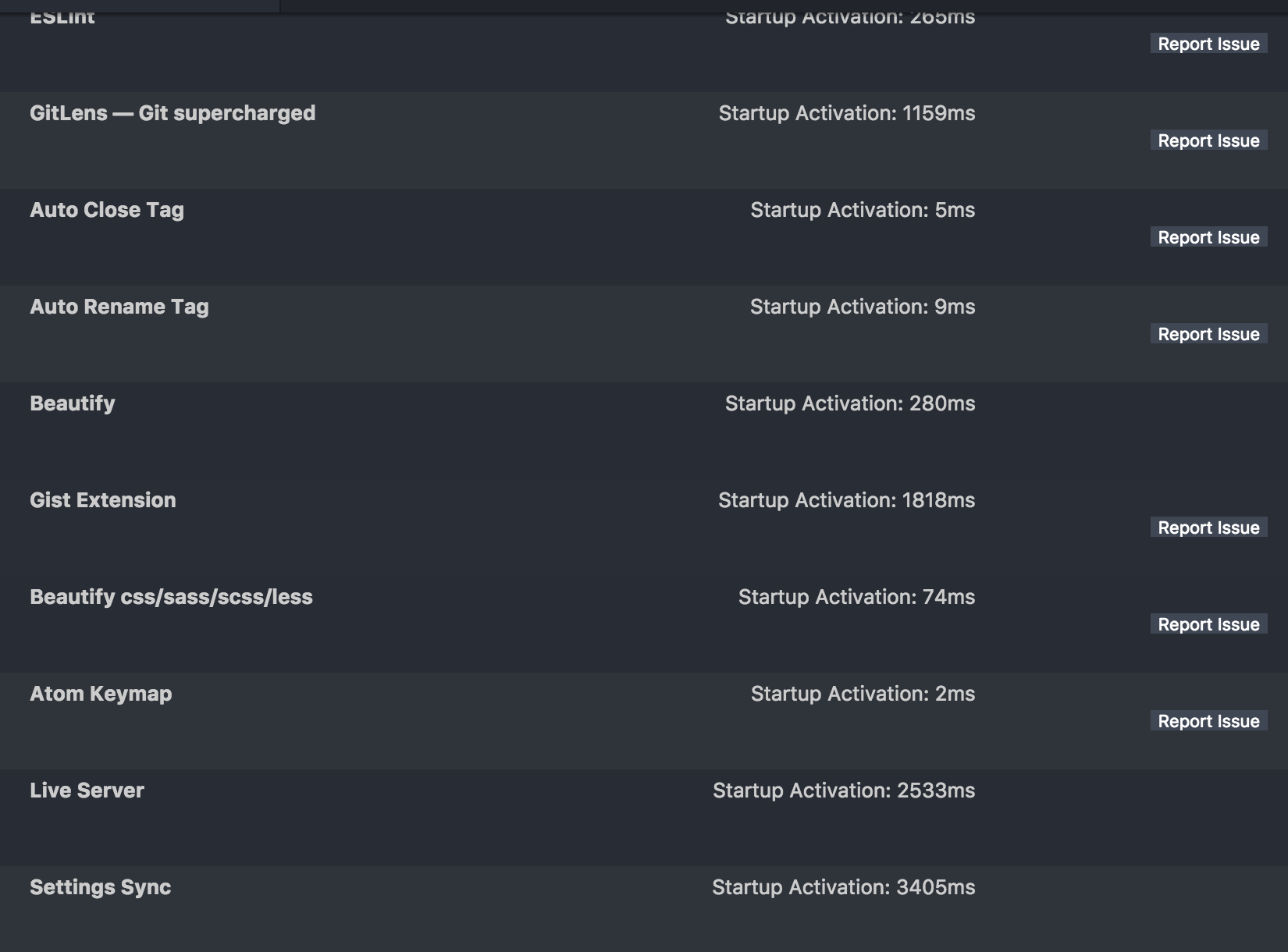Select the Settings Sync extension row
The height and width of the screenshot is (952, 1288).
pos(100,887)
